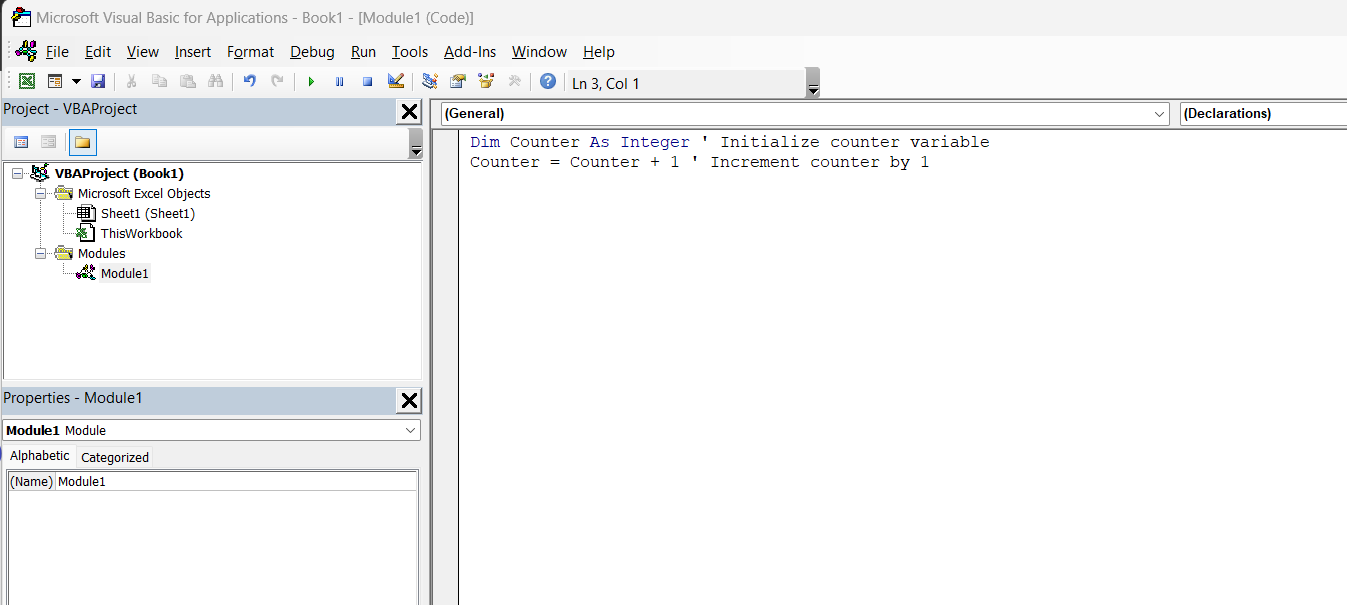Open VBA Help question mark icon
The width and height of the screenshot is (1347, 605).
(x=548, y=82)
